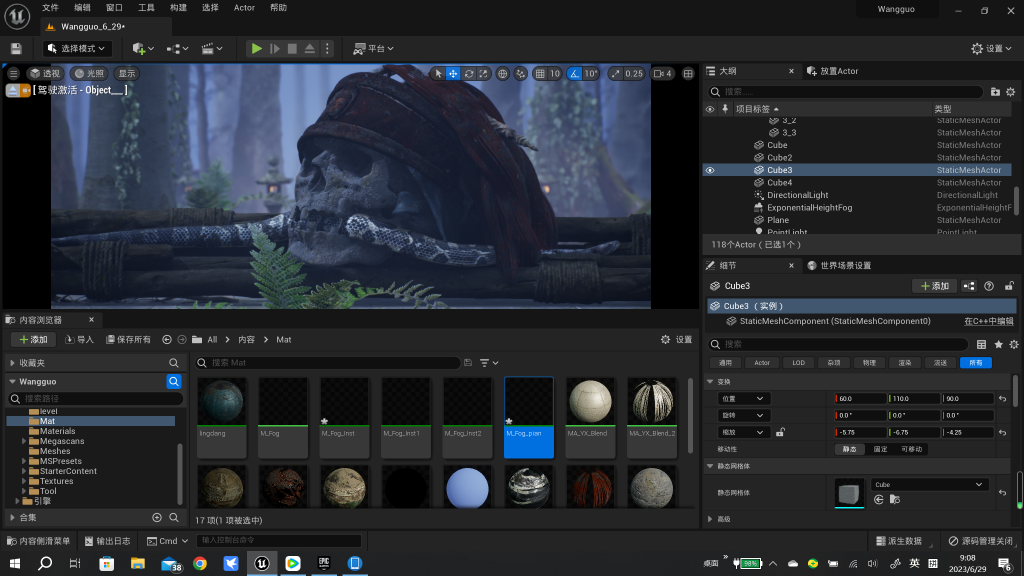Open the Details panel view options gear
The image size is (1024, 576).
coord(1014,344)
